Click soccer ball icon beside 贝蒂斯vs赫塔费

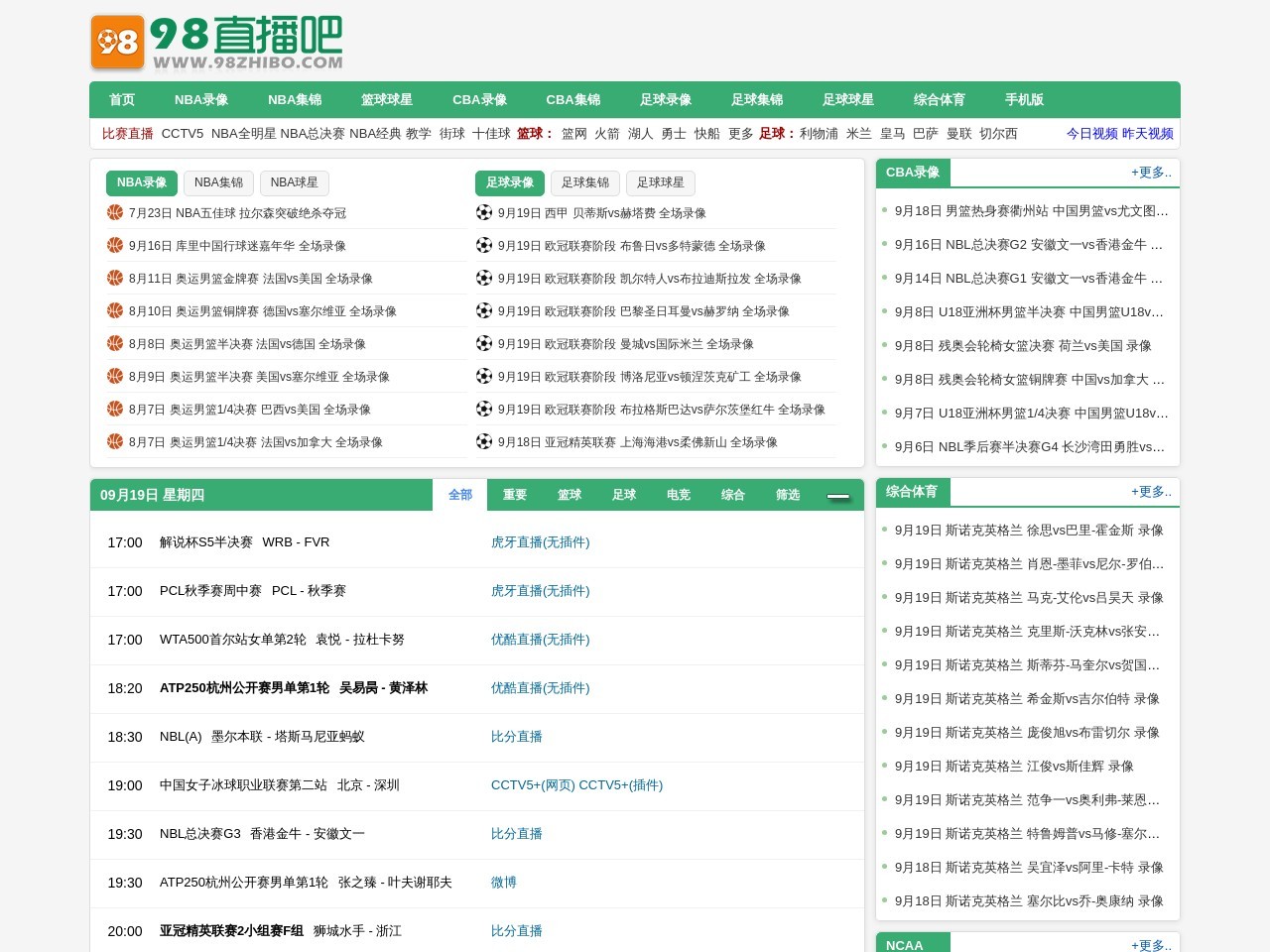click(484, 212)
